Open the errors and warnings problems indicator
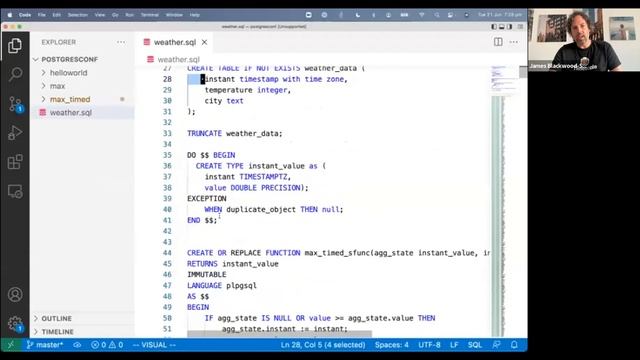 click(x=107, y=345)
